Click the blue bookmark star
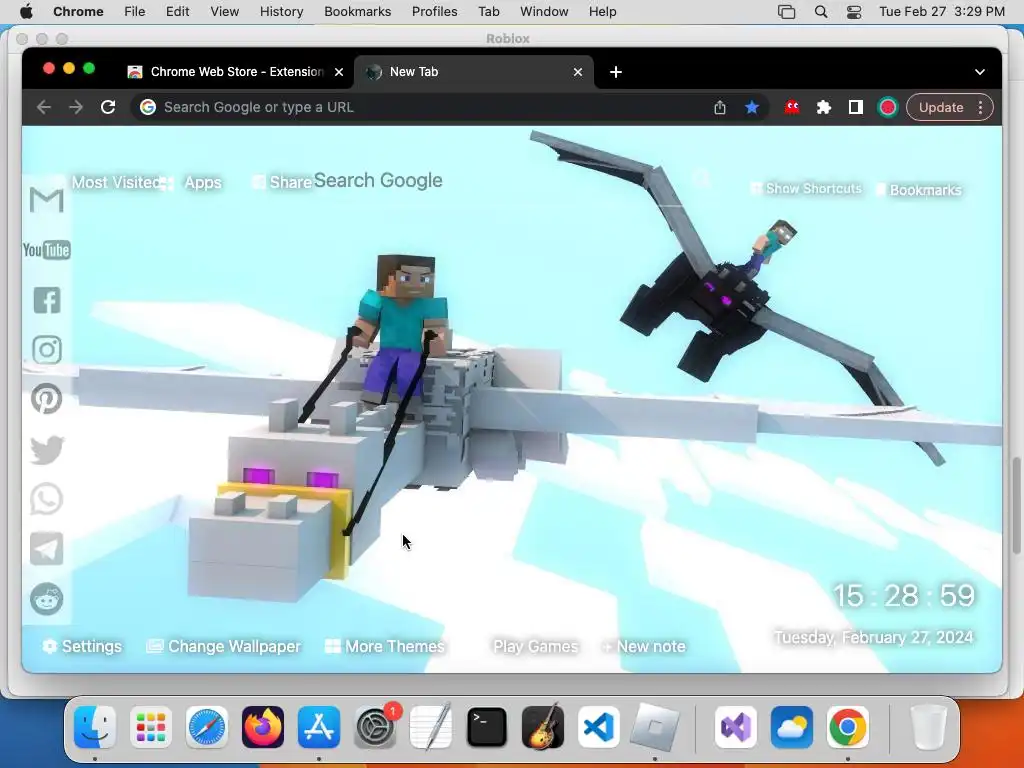Screen dimensions: 1024x768 tap(752, 107)
